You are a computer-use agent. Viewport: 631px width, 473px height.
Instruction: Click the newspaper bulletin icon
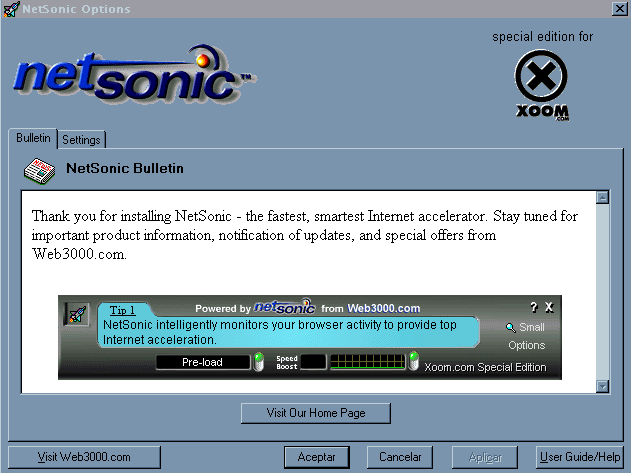coord(39,171)
